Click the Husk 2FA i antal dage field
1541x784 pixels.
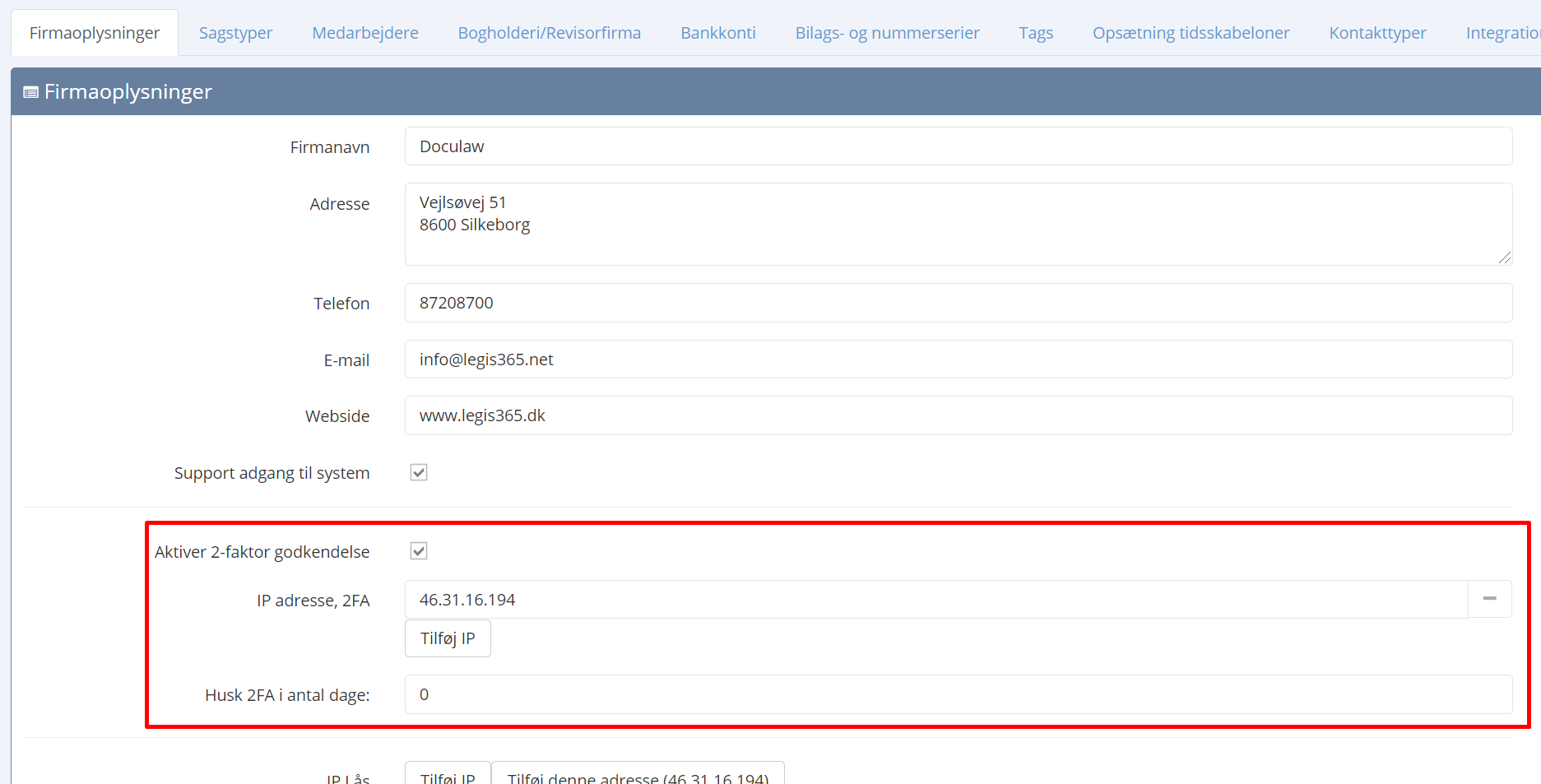tap(958, 694)
